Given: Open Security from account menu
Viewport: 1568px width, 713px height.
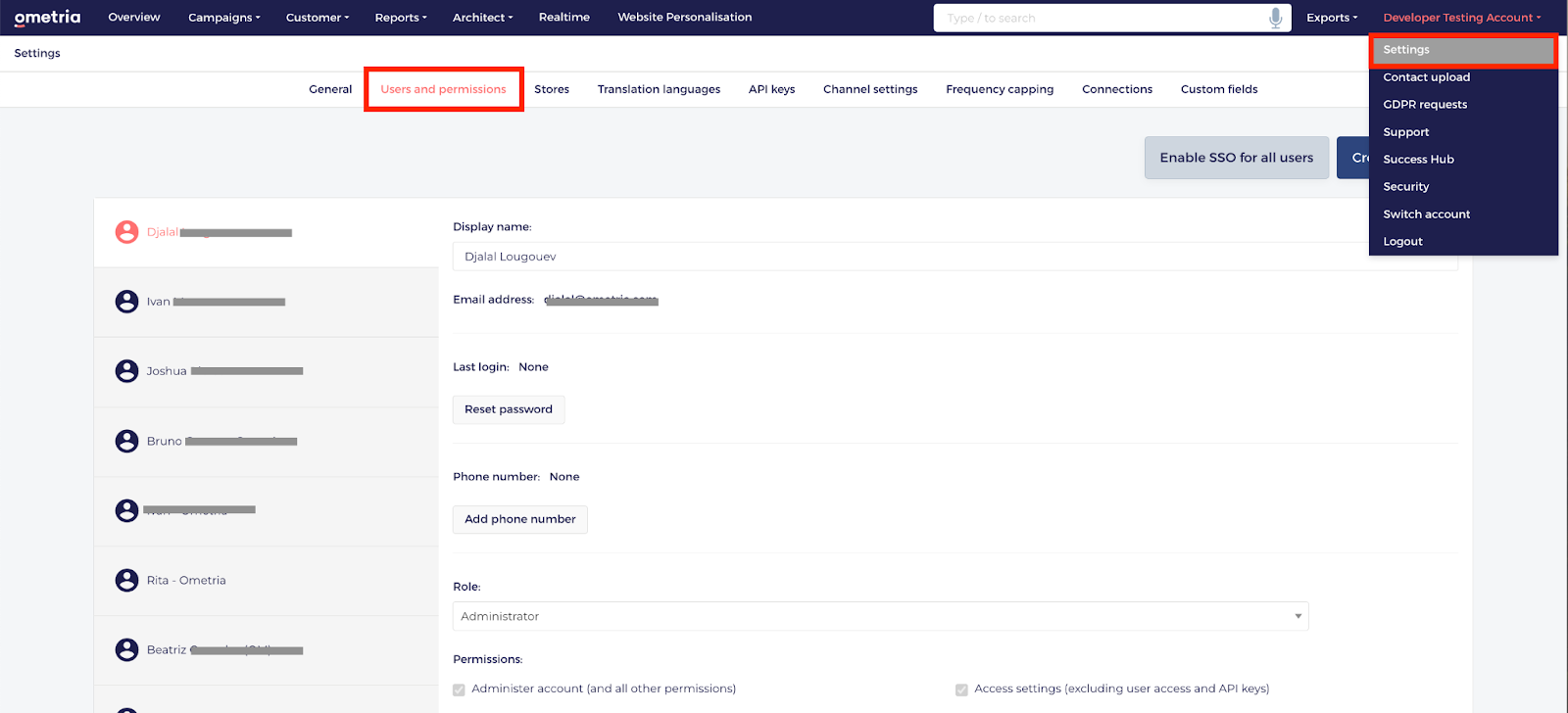Looking at the screenshot, I should (x=1405, y=187).
